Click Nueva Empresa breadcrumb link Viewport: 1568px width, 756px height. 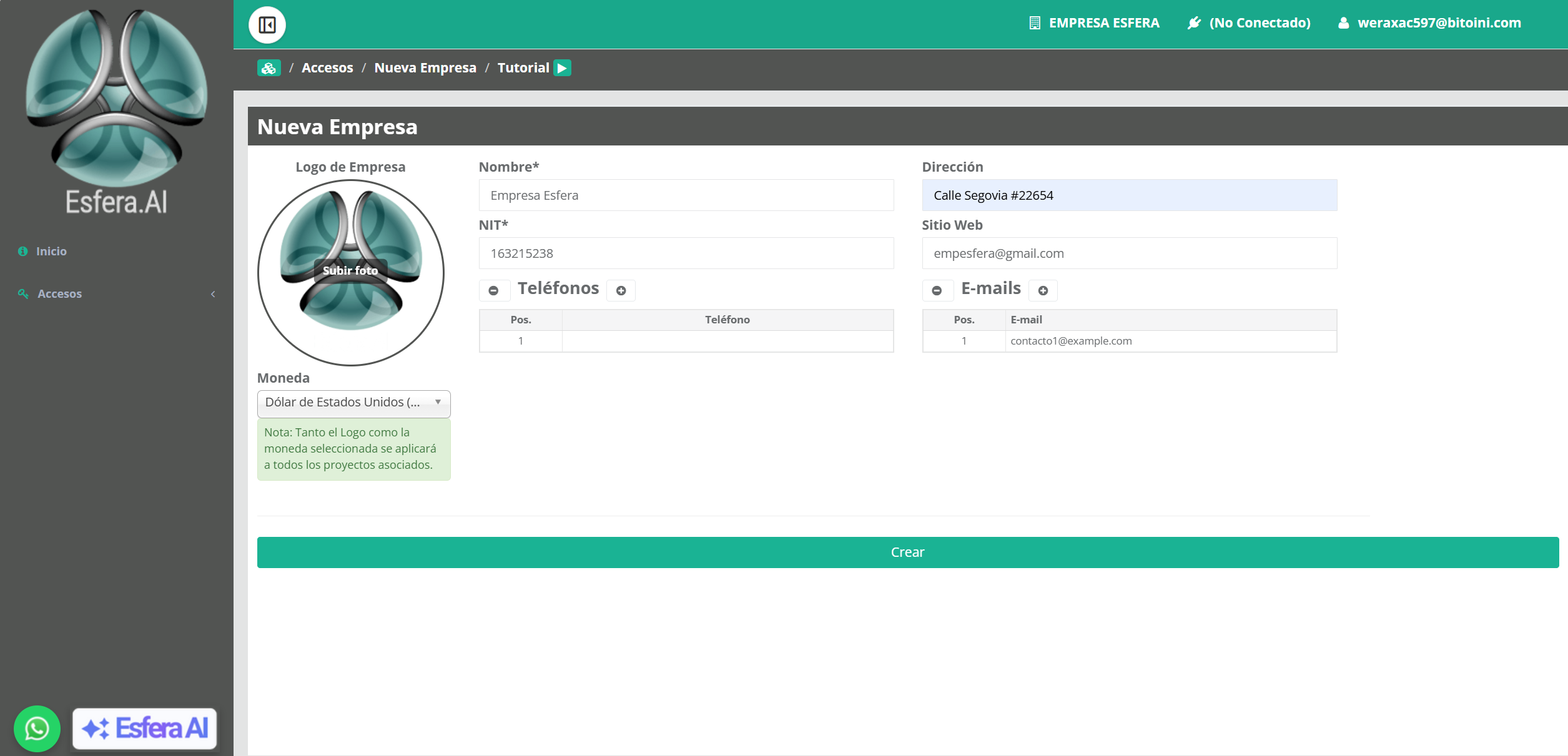[x=425, y=68]
